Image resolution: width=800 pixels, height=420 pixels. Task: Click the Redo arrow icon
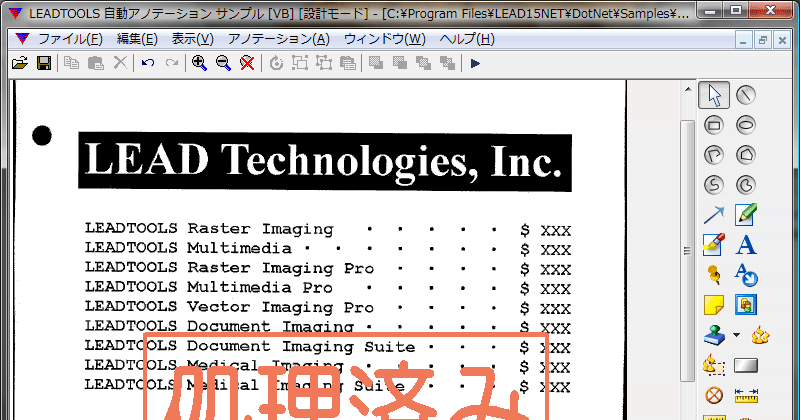[172, 63]
